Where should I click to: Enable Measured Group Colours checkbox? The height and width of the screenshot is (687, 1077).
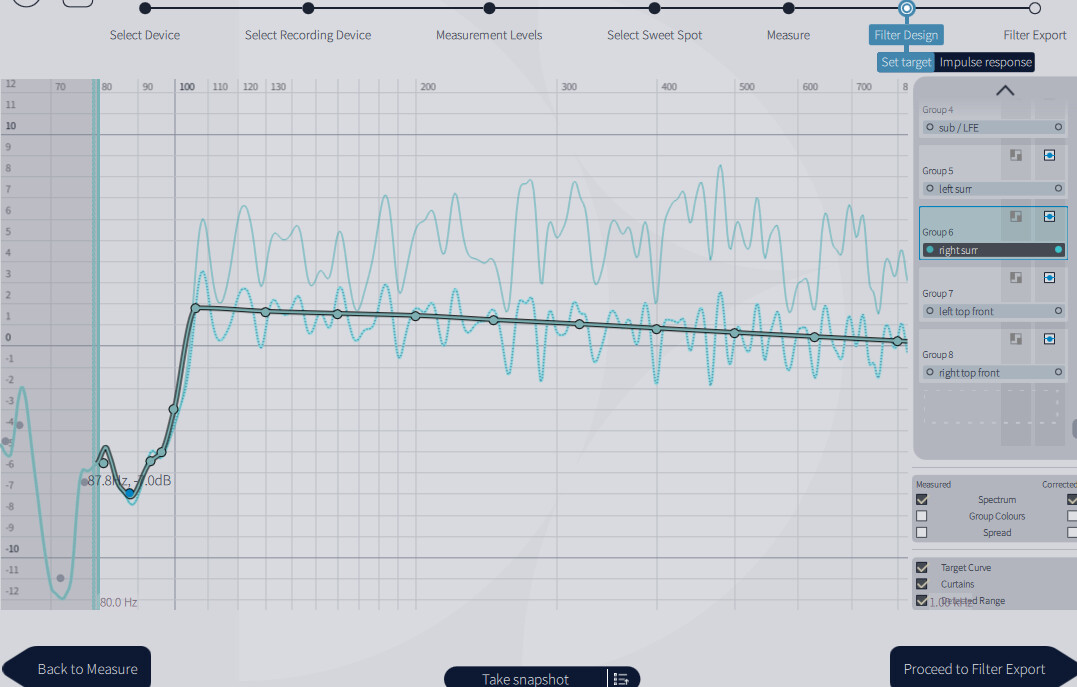[x=922, y=516]
